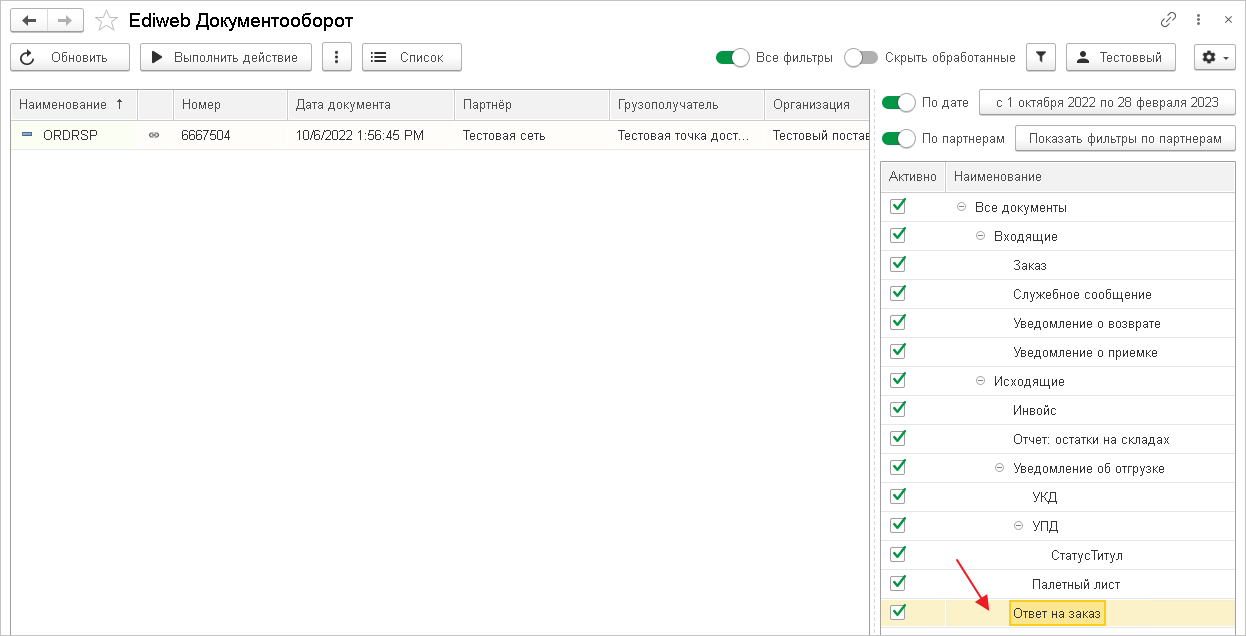Collapse the 'Входящие' tree node
Image resolution: width=1246 pixels, height=636 pixels.
tap(981, 236)
